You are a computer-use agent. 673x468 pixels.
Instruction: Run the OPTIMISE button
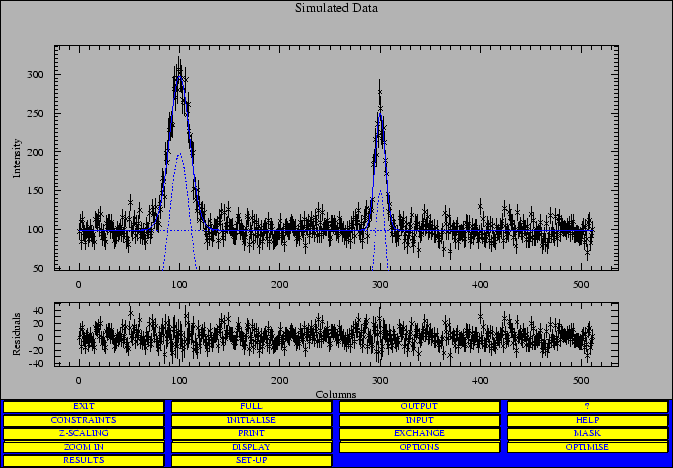coord(587,447)
